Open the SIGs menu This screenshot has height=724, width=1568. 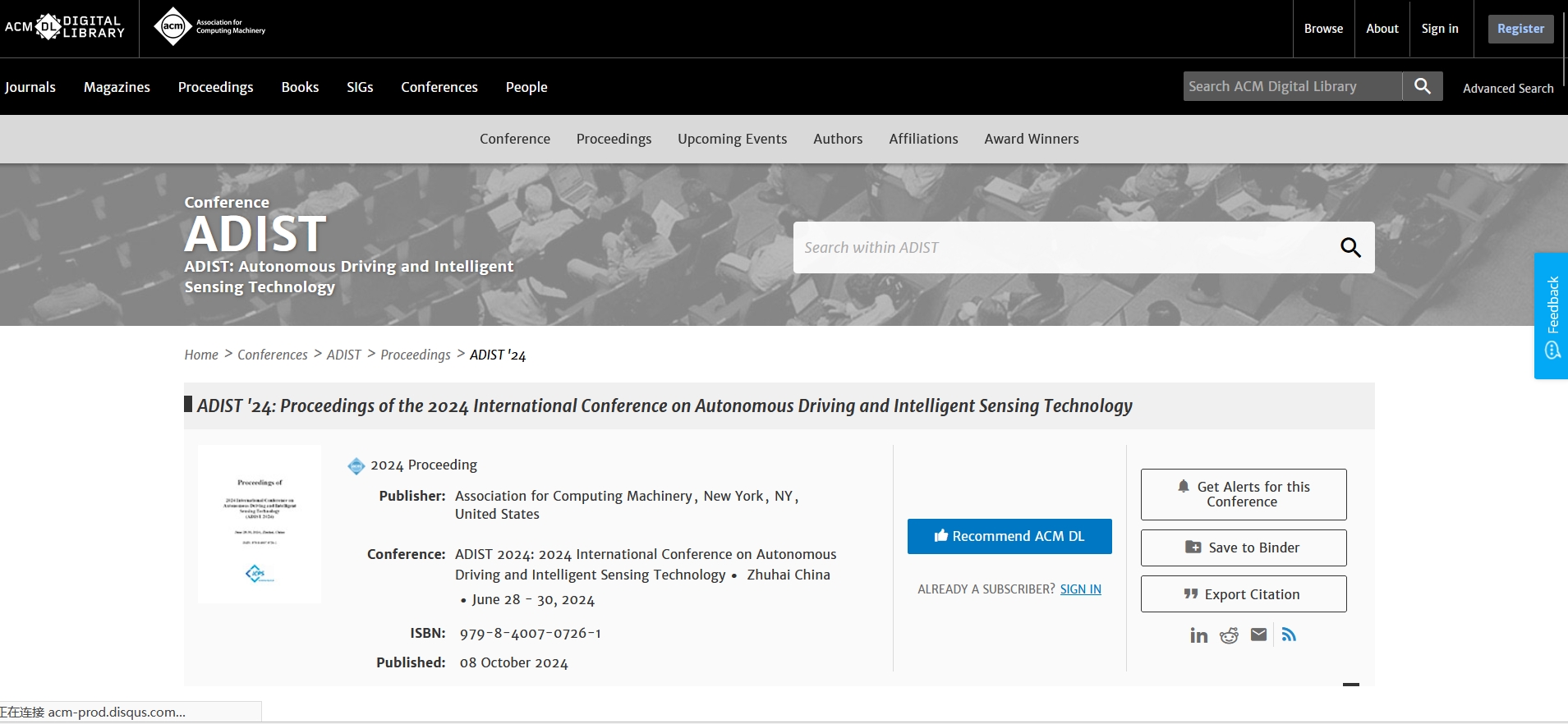pos(360,87)
